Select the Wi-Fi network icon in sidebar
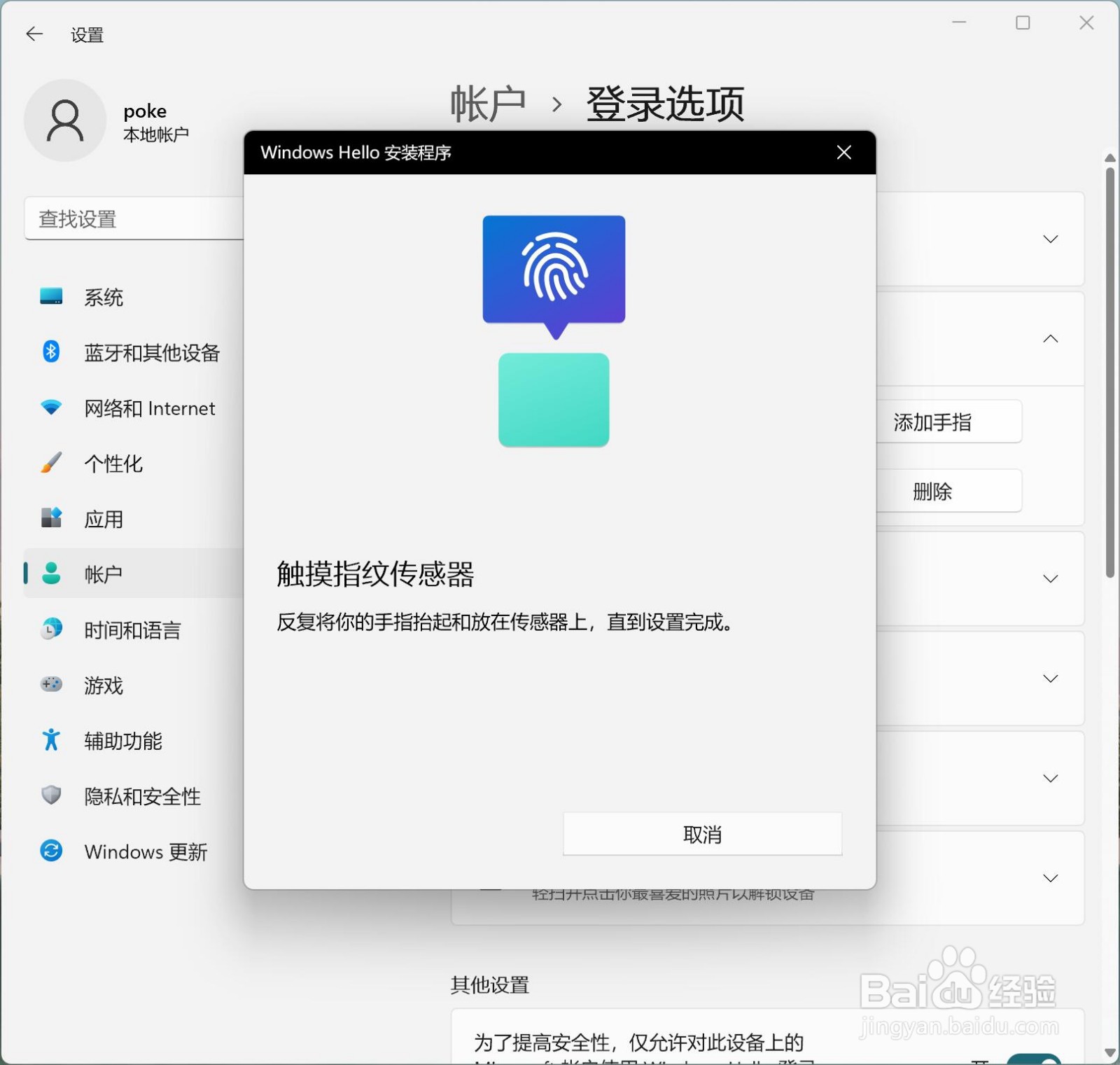 51,408
